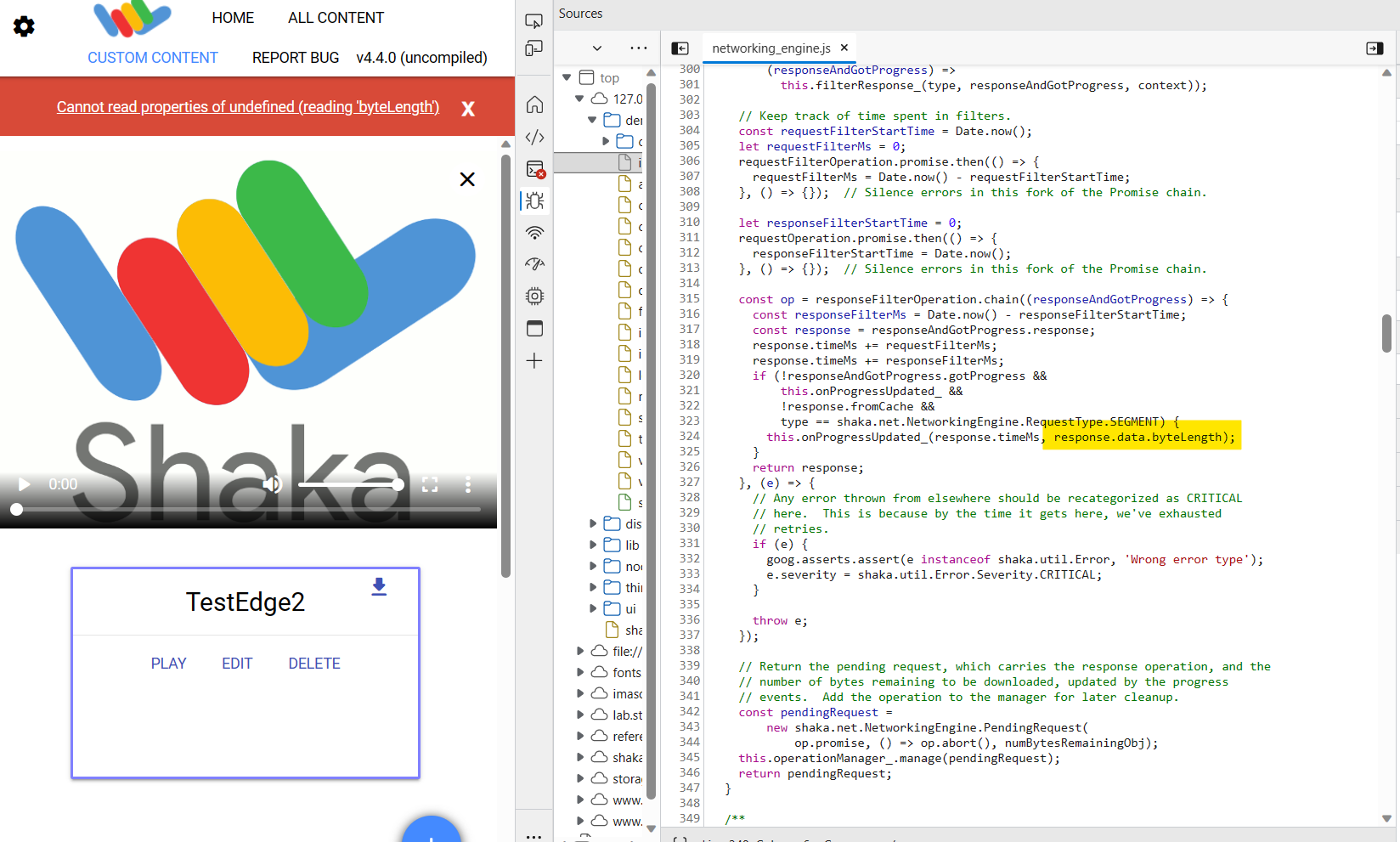Screen dimensions: 1400x842
Task: Go to the HOME tab
Action: [x=233, y=18]
